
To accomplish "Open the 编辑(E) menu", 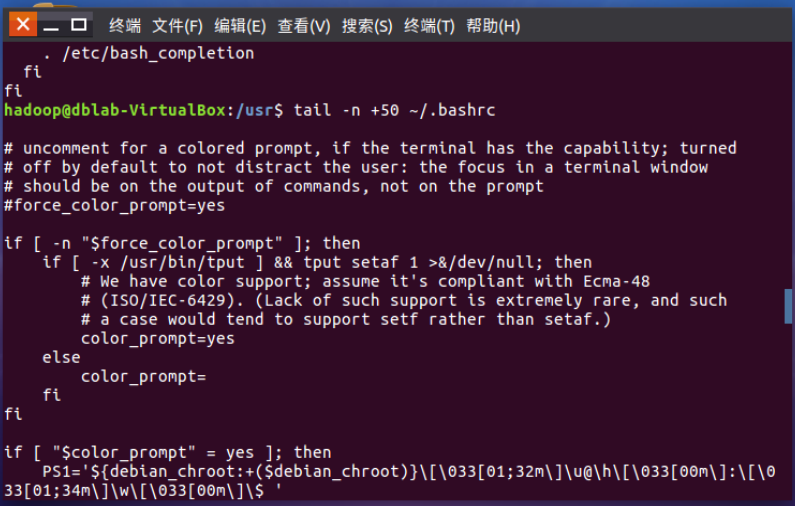I will tap(240, 25).
